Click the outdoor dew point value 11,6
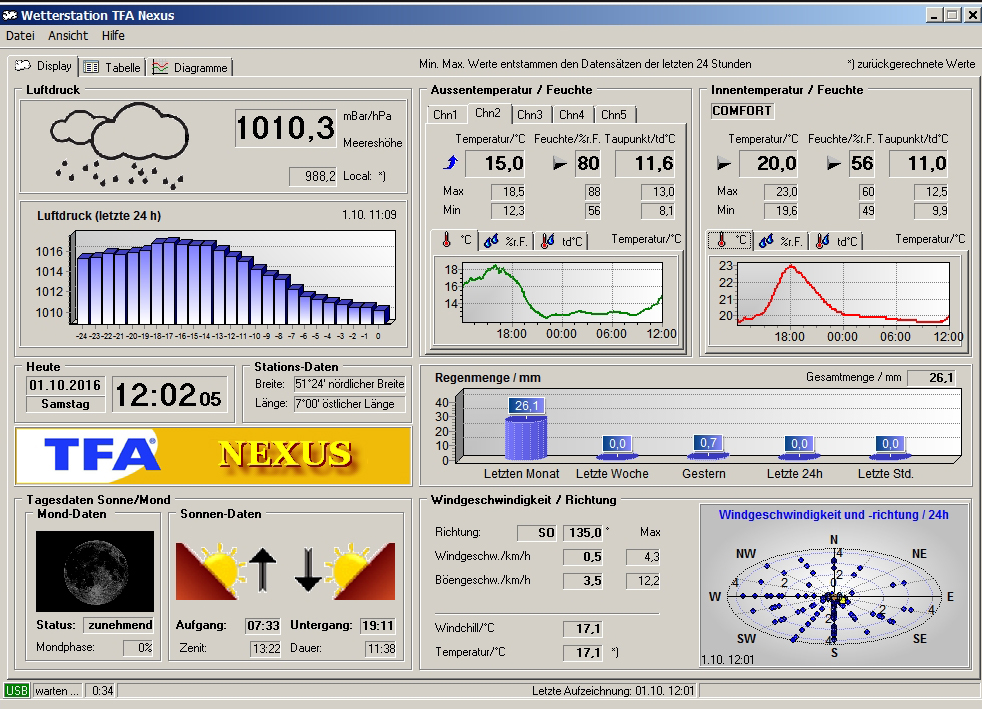Image resolution: width=982 pixels, height=709 pixels. [x=645, y=163]
